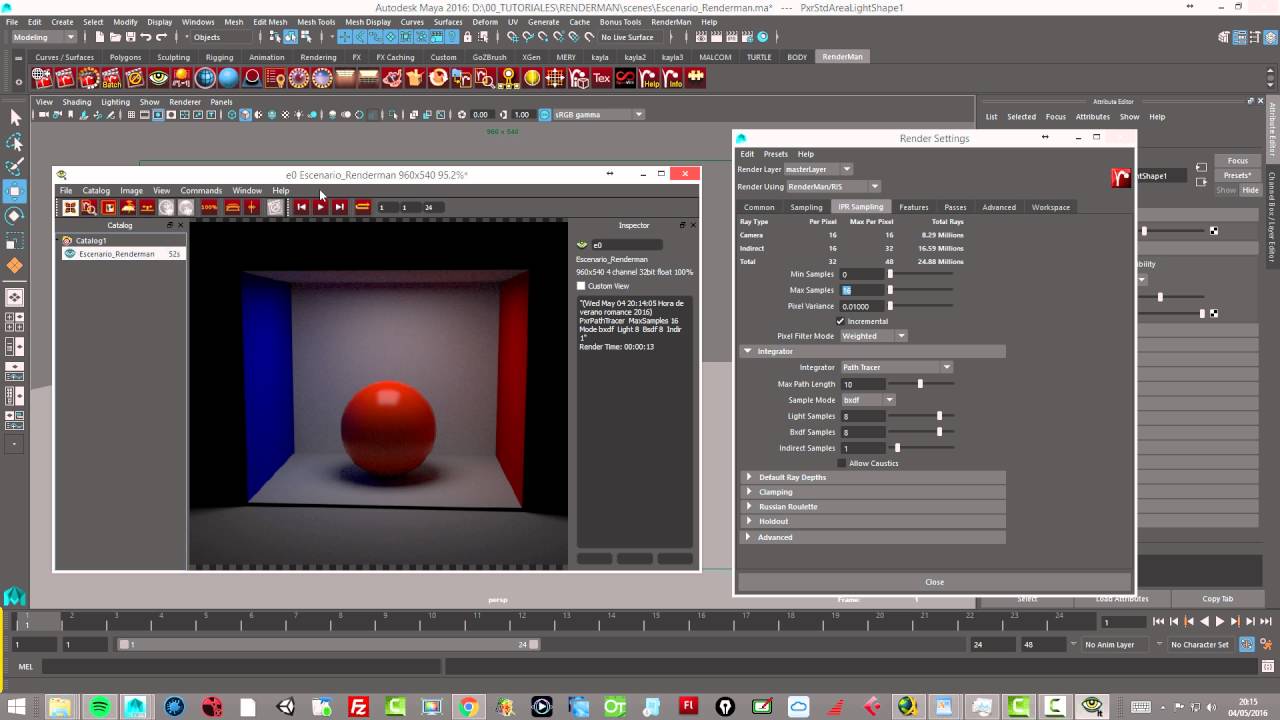
Task: Click Spotify in the Windows taskbar
Action: 99,707
